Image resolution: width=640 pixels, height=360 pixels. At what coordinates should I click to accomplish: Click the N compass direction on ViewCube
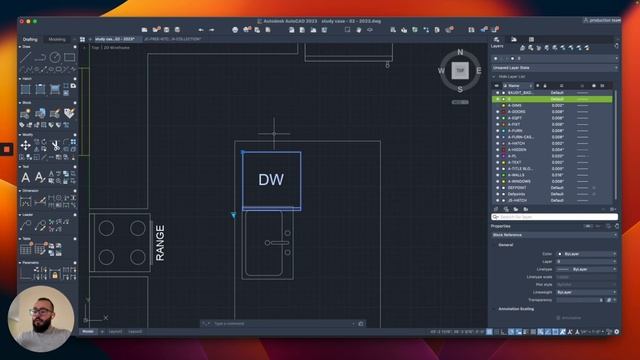point(460,52)
